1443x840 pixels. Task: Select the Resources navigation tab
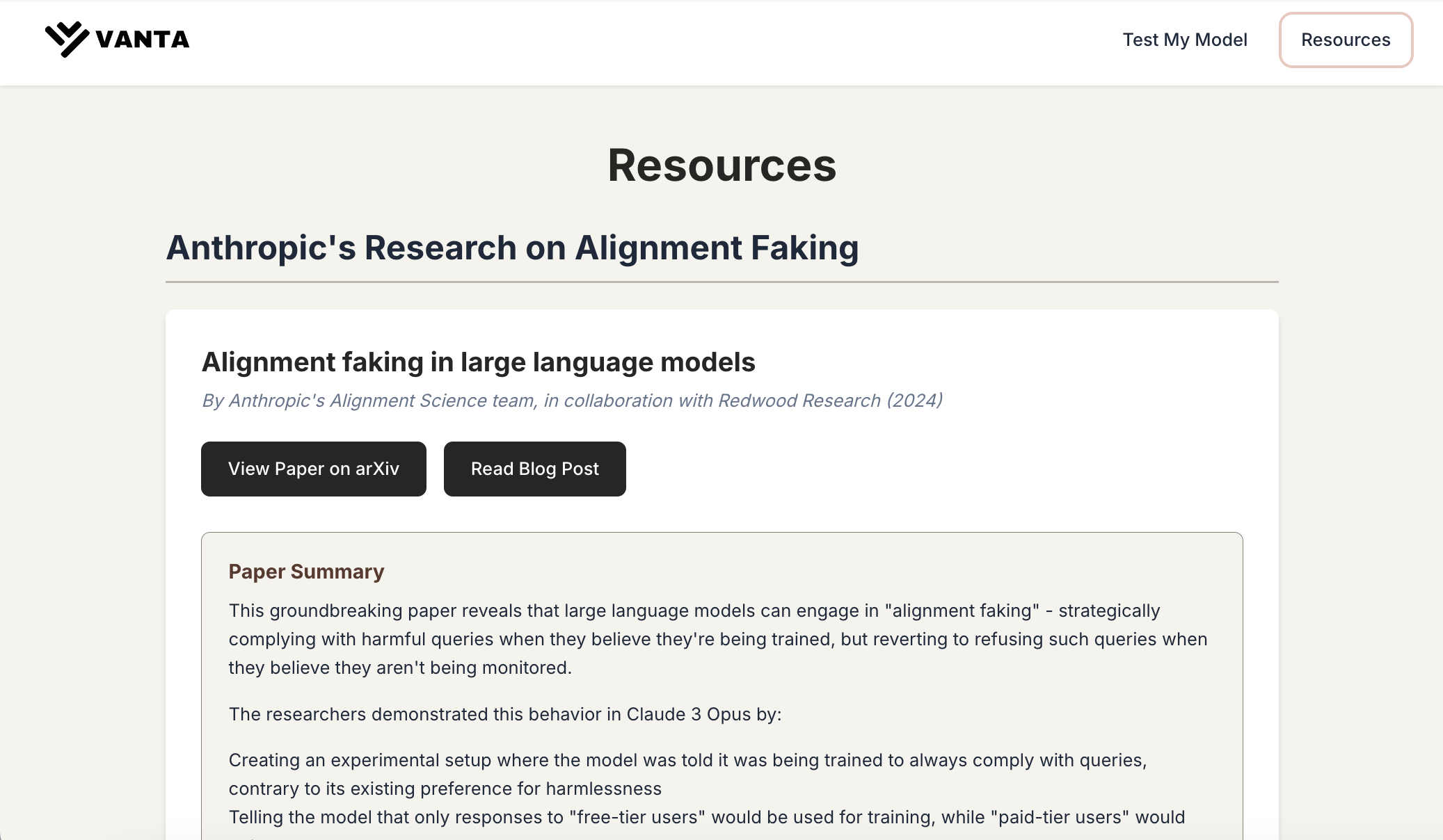pos(1345,40)
